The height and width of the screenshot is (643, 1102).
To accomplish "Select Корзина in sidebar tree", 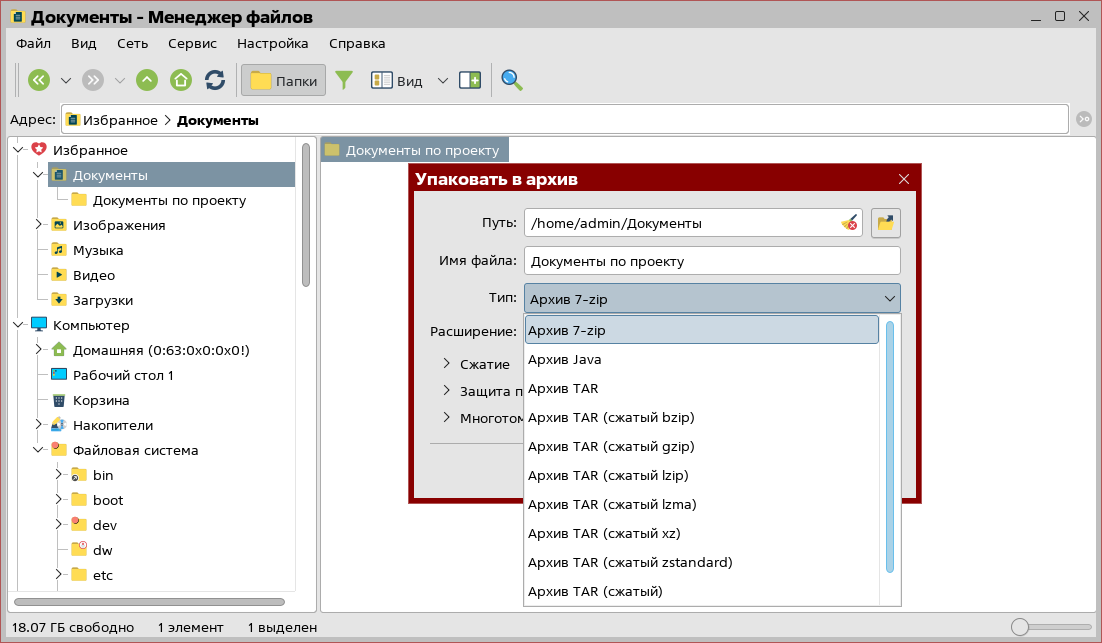I will click(x=101, y=401).
